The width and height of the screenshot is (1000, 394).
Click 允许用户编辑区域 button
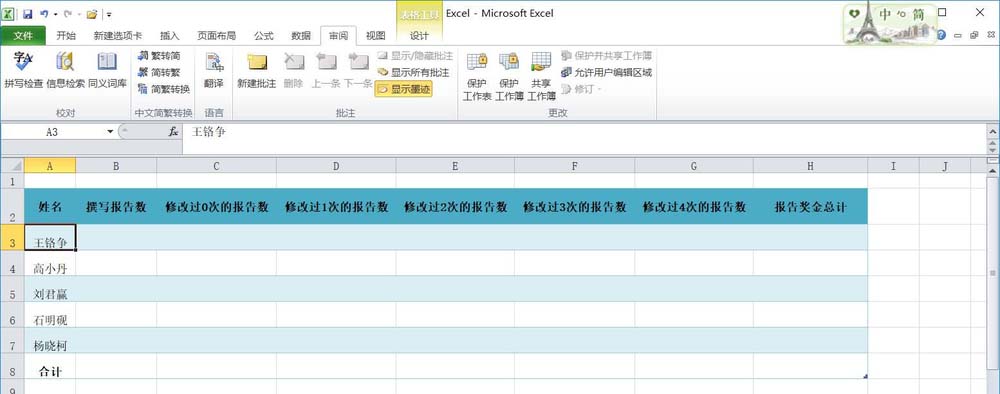click(x=607, y=73)
